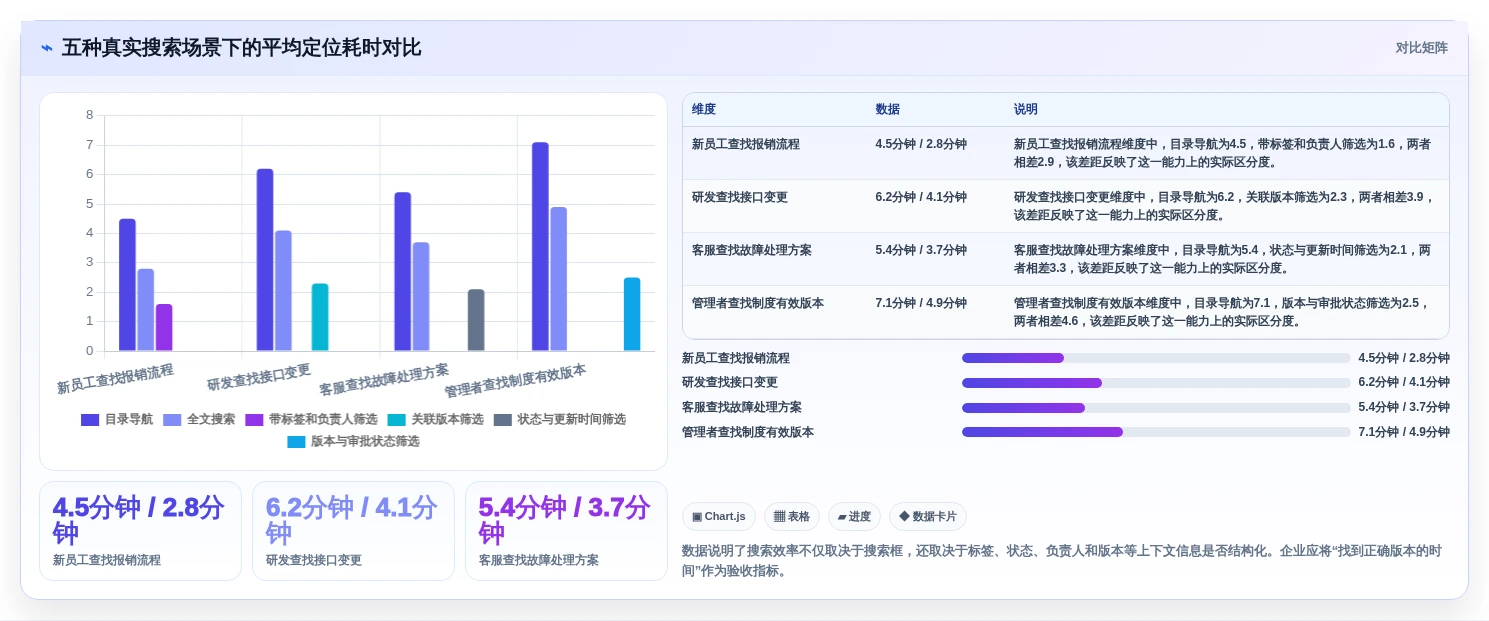The width and height of the screenshot is (1489, 621).
Task: Click the 维度 column header
Action: [704, 110]
